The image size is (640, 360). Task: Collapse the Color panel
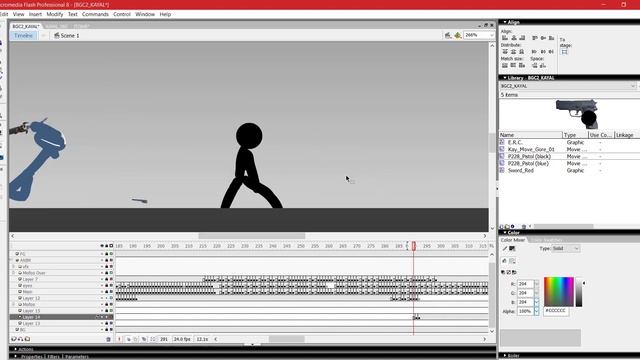click(505, 233)
